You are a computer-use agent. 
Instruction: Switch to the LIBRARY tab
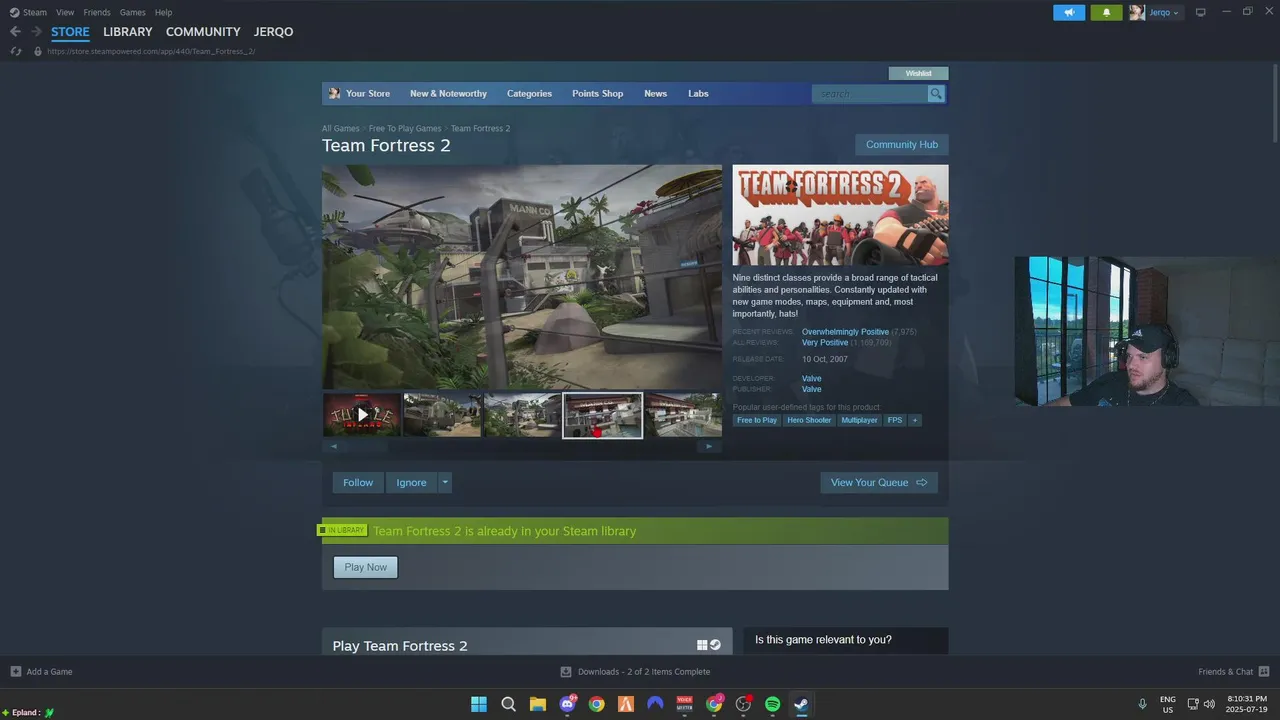(x=128, y=32)
